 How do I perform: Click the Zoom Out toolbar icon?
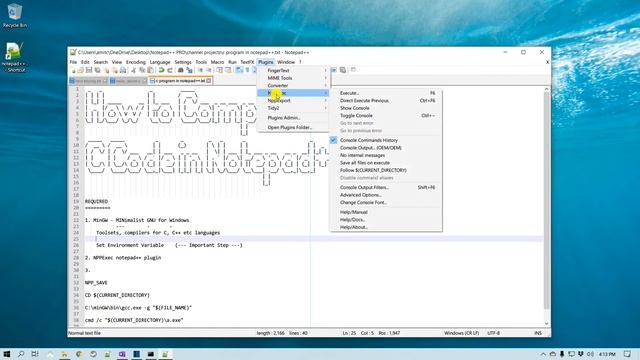click(x=209, y=70)
